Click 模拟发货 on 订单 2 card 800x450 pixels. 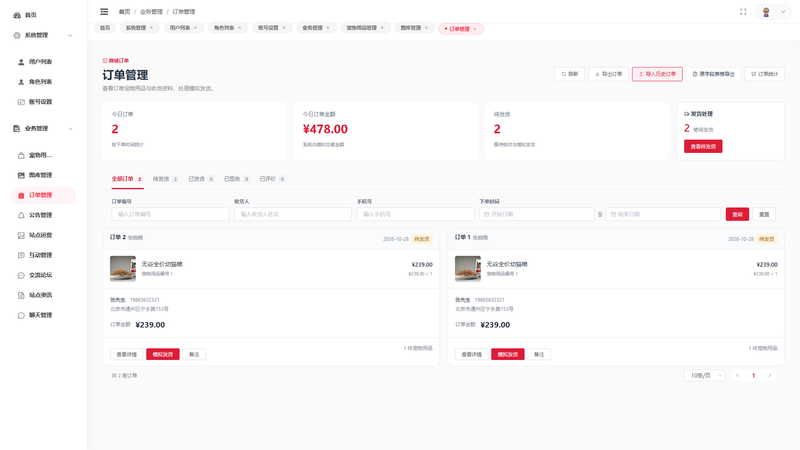tap(163, 355)
